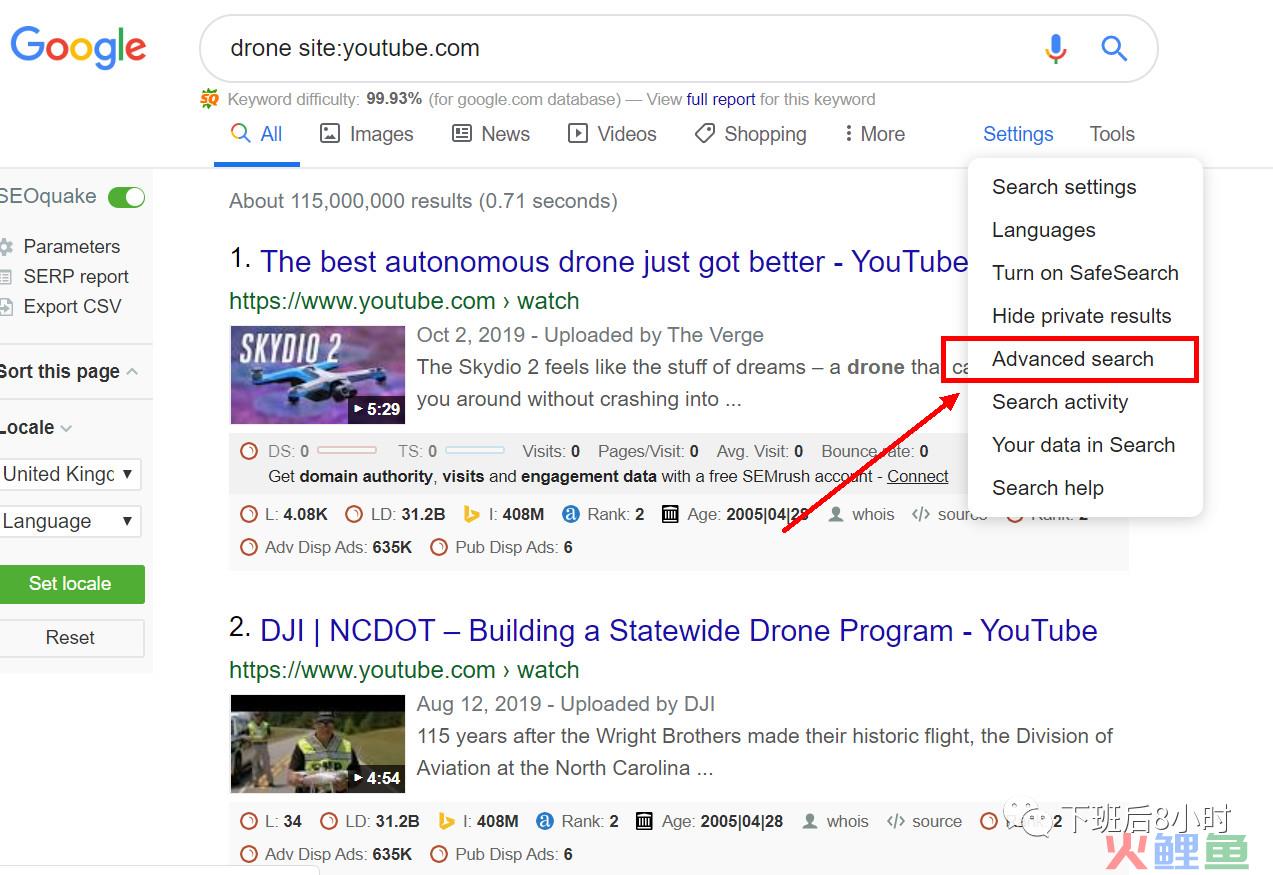Switch to the Shopping tab
This screenshot has height=875, width=1273.
pos(751,134)
